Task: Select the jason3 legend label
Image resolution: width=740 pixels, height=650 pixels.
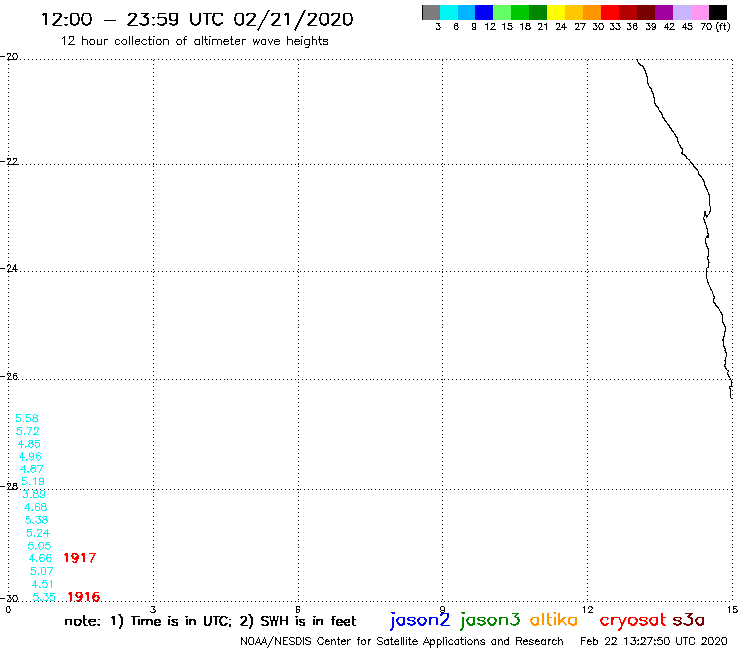Action: point(490,620)
